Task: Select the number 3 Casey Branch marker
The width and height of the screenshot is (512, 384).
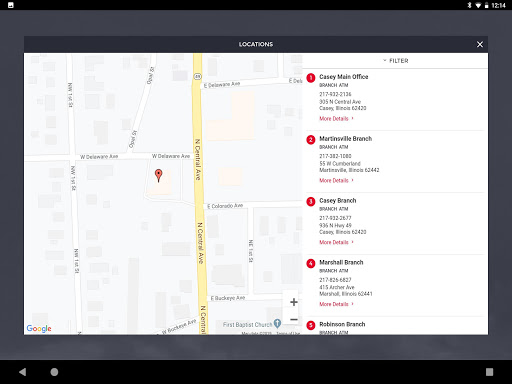Action: coord(311,201)
